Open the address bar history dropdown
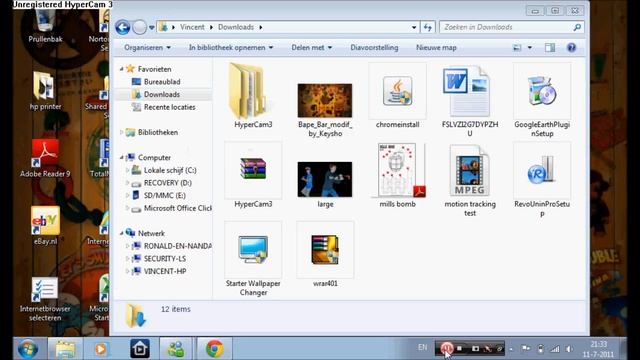Viewport: 640px width, 360px height. click(x=414, y=27)
